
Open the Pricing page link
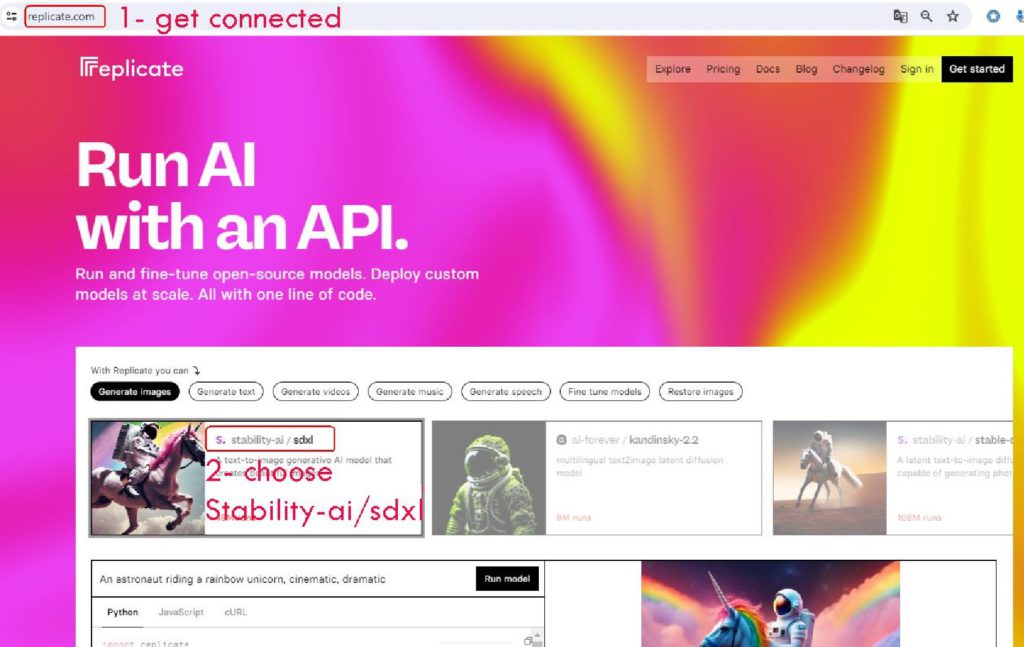tap(723, 69)
